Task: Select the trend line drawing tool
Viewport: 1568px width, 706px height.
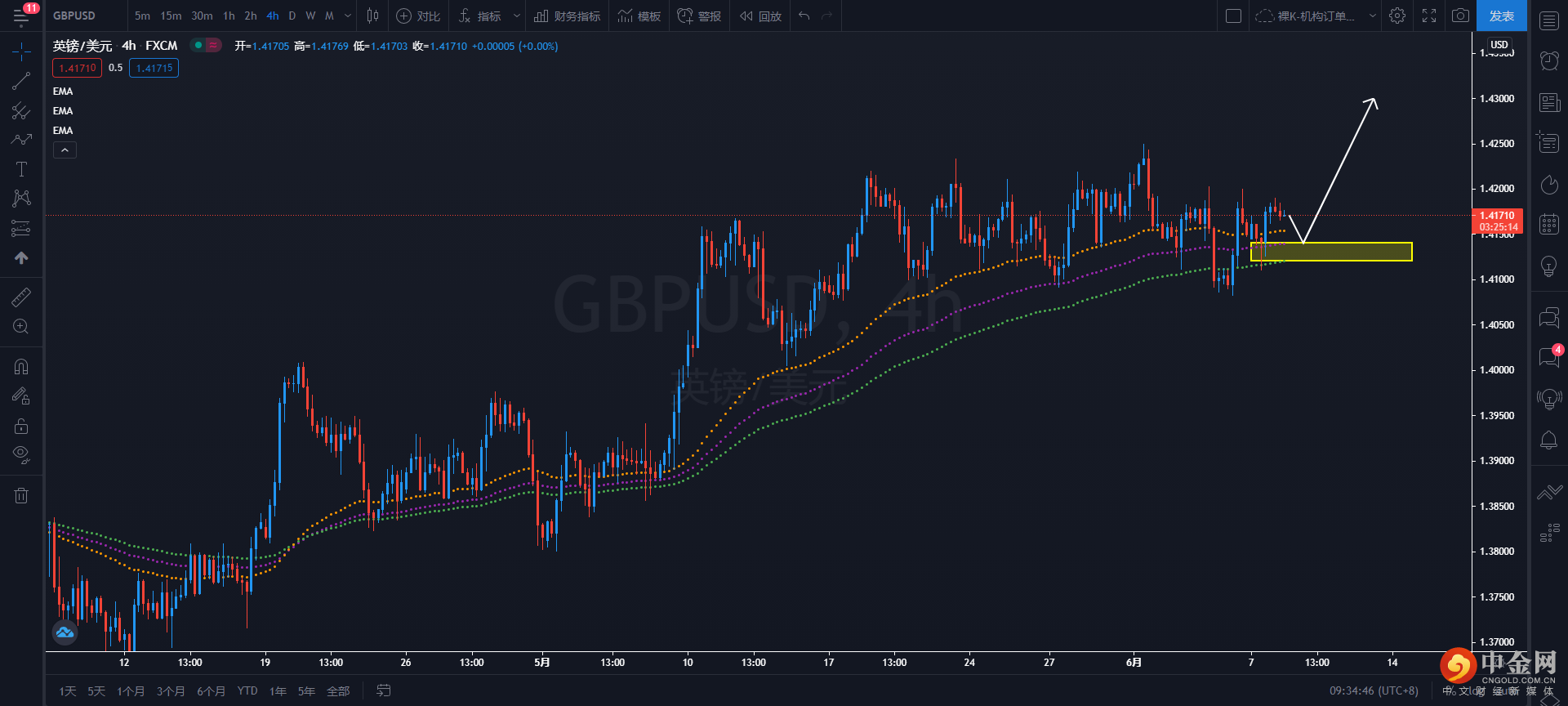Action: [x=21, y=81]
